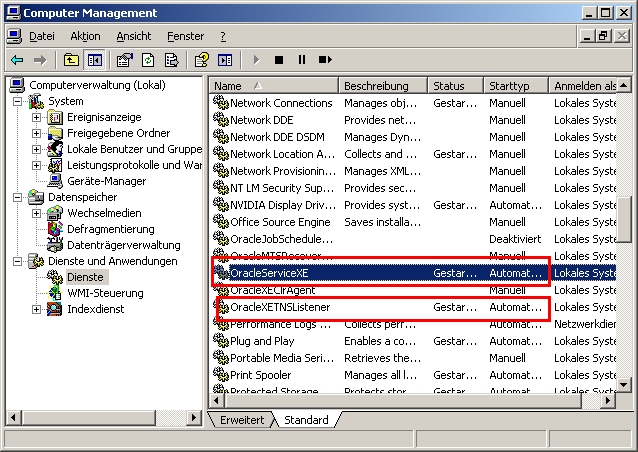Open the Fenster menu
This screenshot has height=452, width=638.
(x=185, y=36)
